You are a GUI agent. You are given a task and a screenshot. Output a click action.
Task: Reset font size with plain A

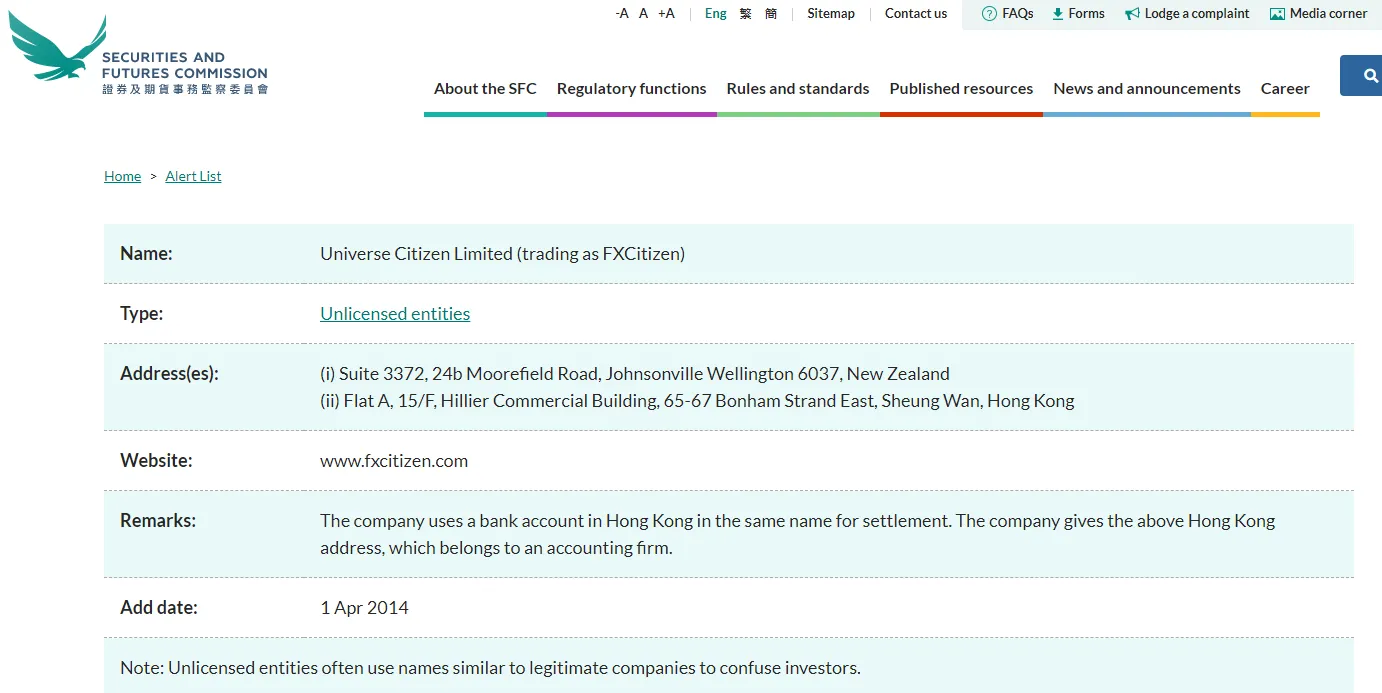[x=644, y=13]
